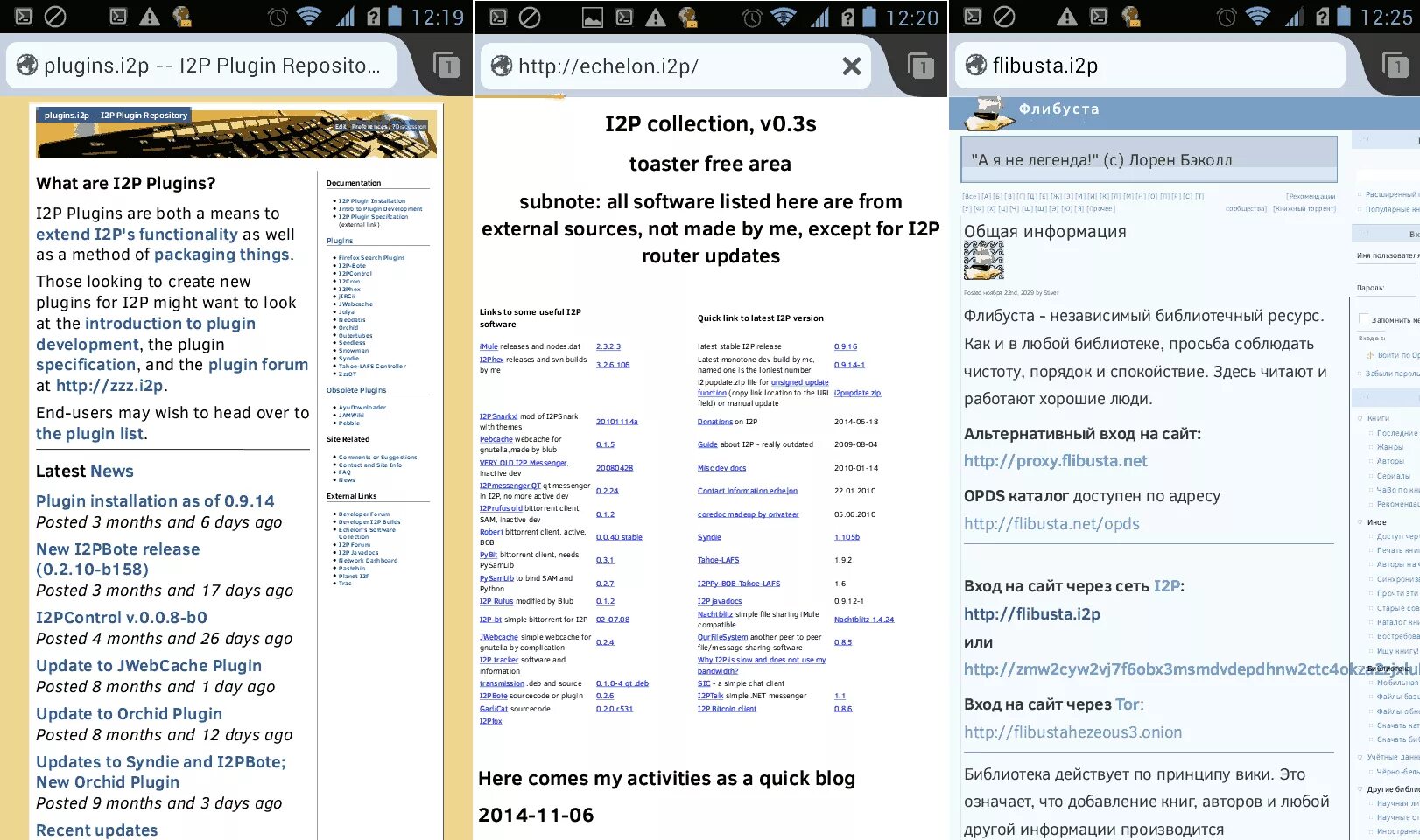Open 'I2P javadocs' link on echelon
This screenshot has height=840, width=1420.
[720, 601]
